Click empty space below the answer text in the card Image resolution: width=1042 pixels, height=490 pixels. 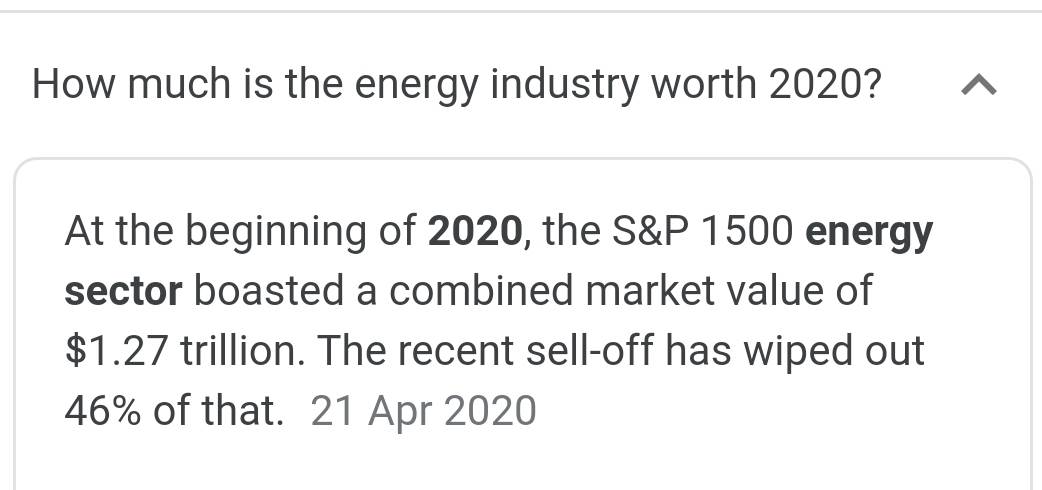click(x=520, y=462)
